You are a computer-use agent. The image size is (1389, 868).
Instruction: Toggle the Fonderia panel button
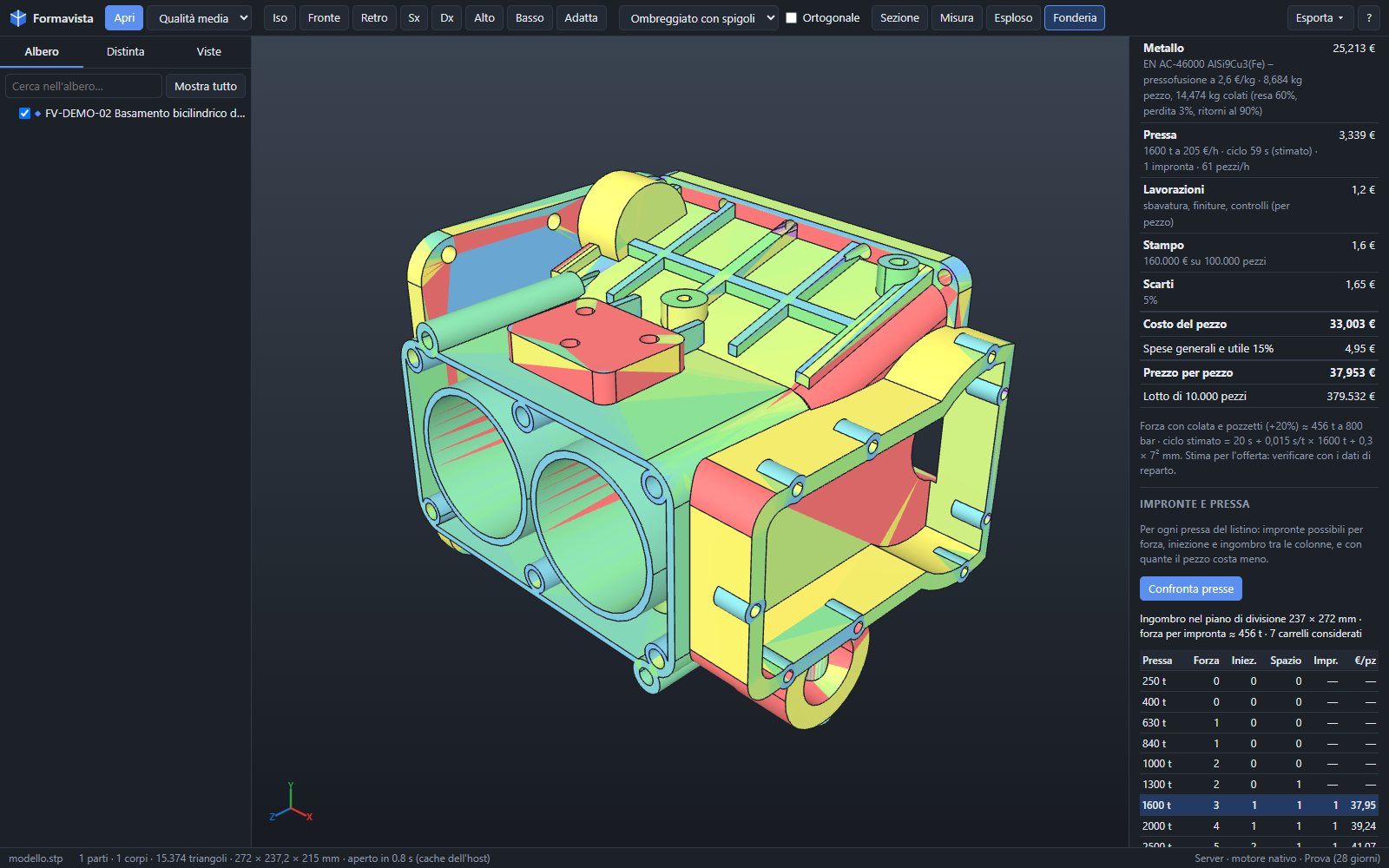1074,18
